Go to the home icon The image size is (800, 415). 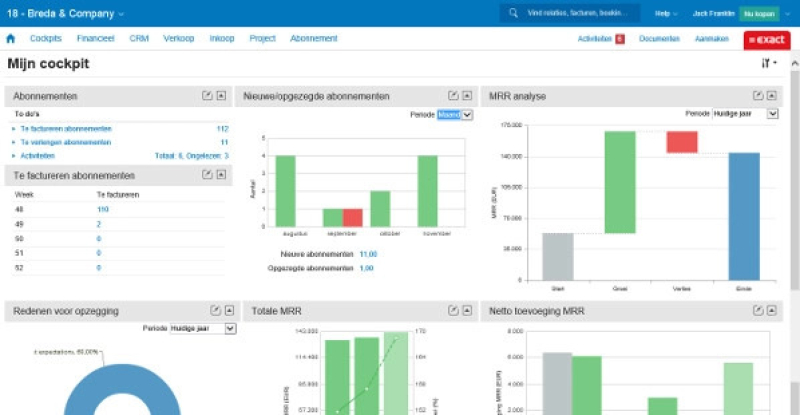[x=10, y=39]
